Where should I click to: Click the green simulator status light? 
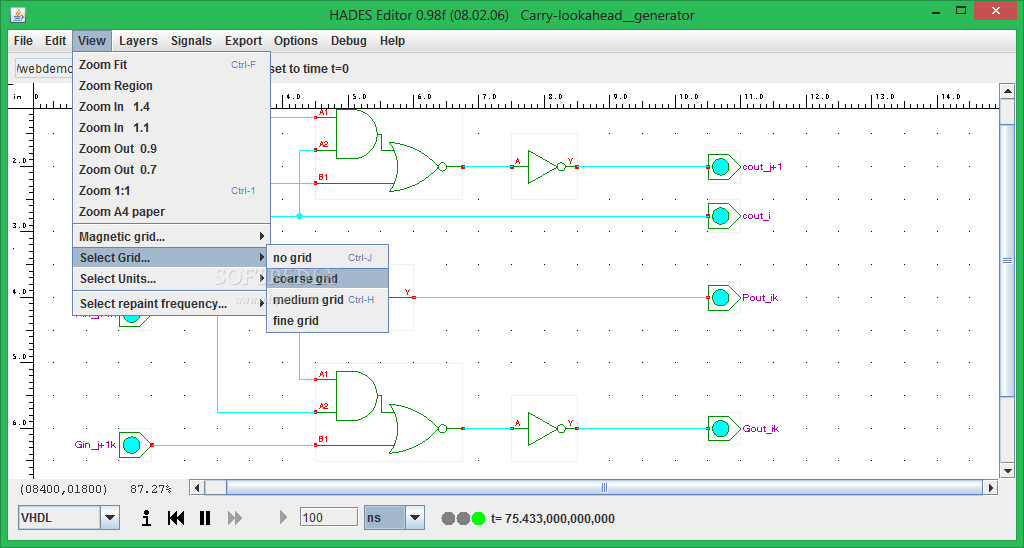click(479, 519)
